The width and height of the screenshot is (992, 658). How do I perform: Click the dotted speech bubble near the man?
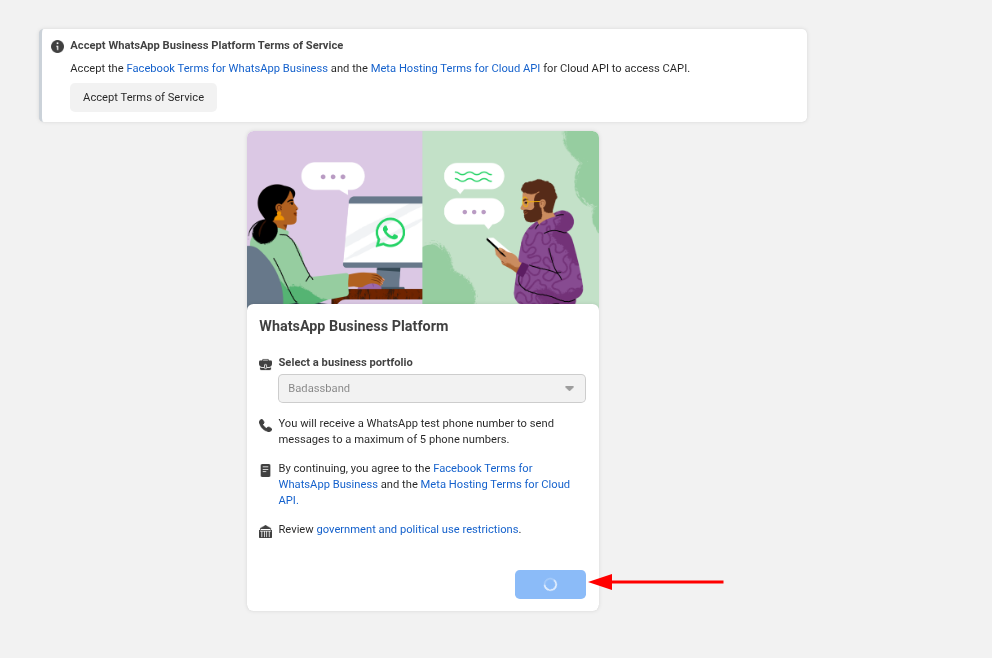tap(473, 212)
